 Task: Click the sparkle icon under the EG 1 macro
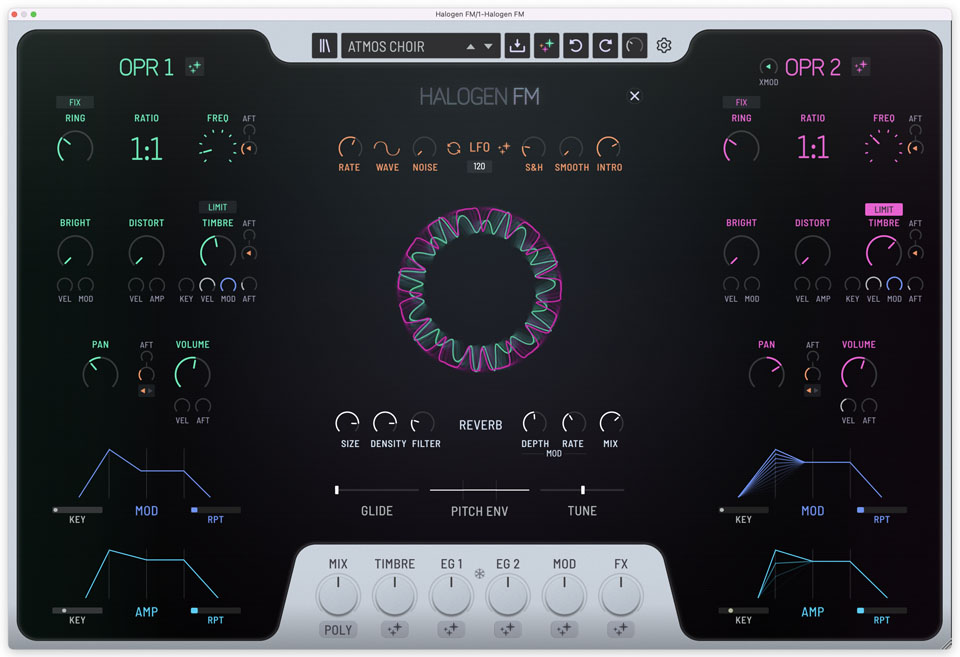451,629
